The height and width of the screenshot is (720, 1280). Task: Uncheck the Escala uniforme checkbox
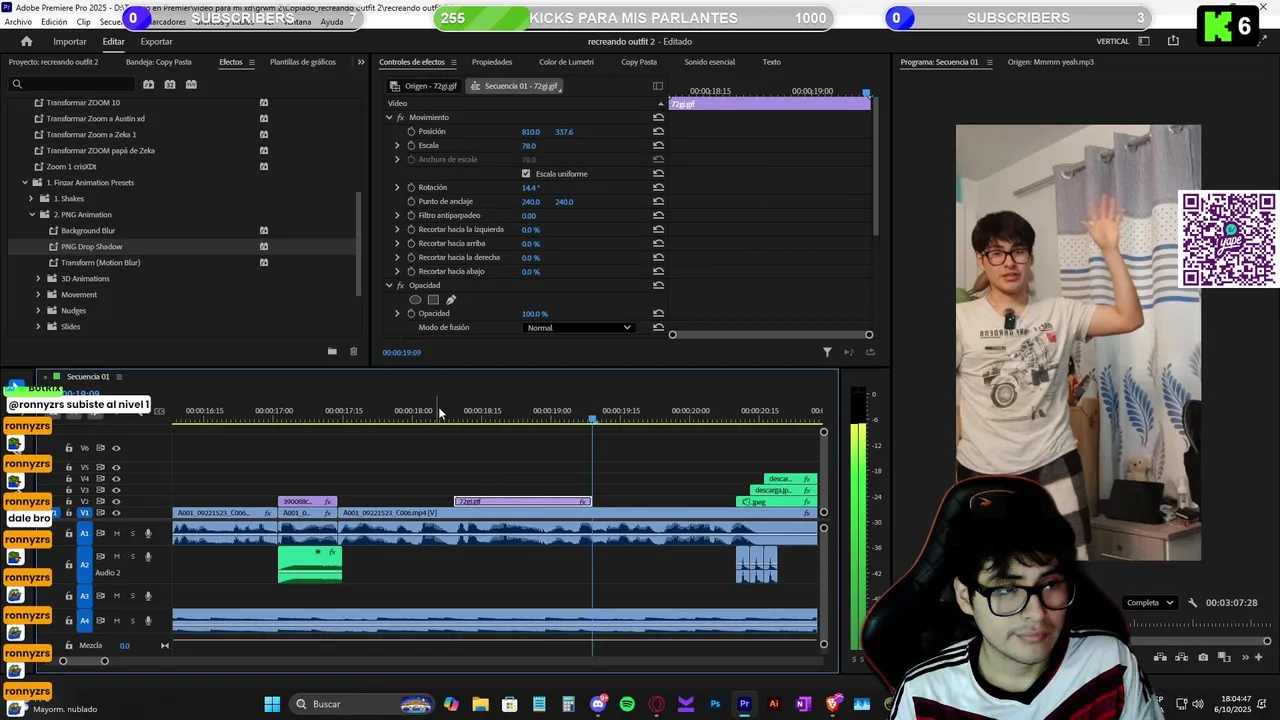(x=526, y=173)
